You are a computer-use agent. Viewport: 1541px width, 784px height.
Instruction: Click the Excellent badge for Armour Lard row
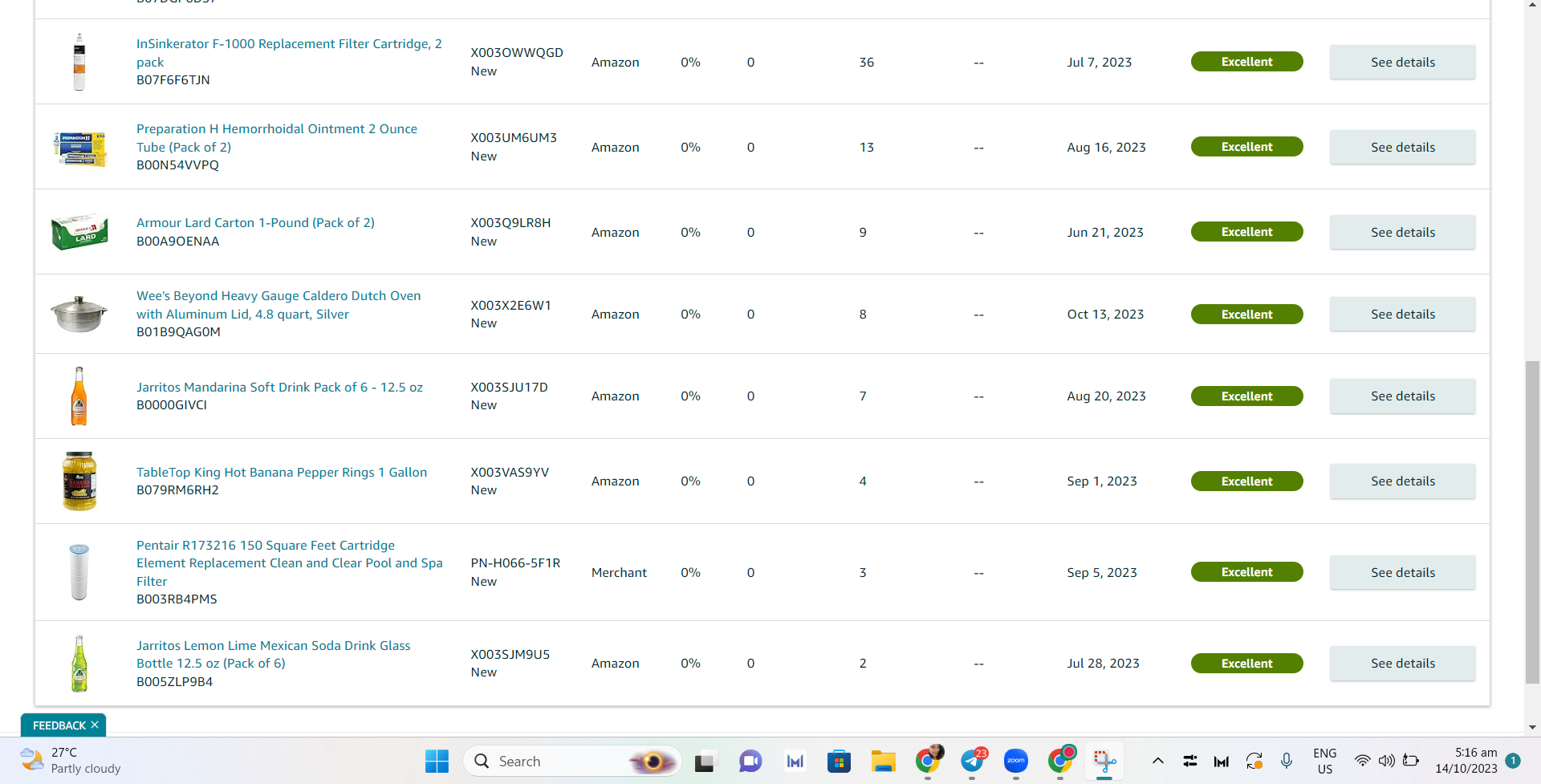[1246, 232]
